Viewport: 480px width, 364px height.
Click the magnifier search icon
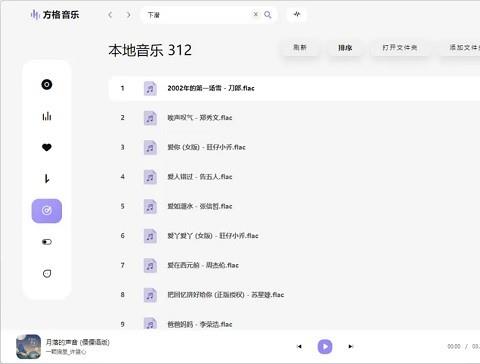click(x=268, y=14)
